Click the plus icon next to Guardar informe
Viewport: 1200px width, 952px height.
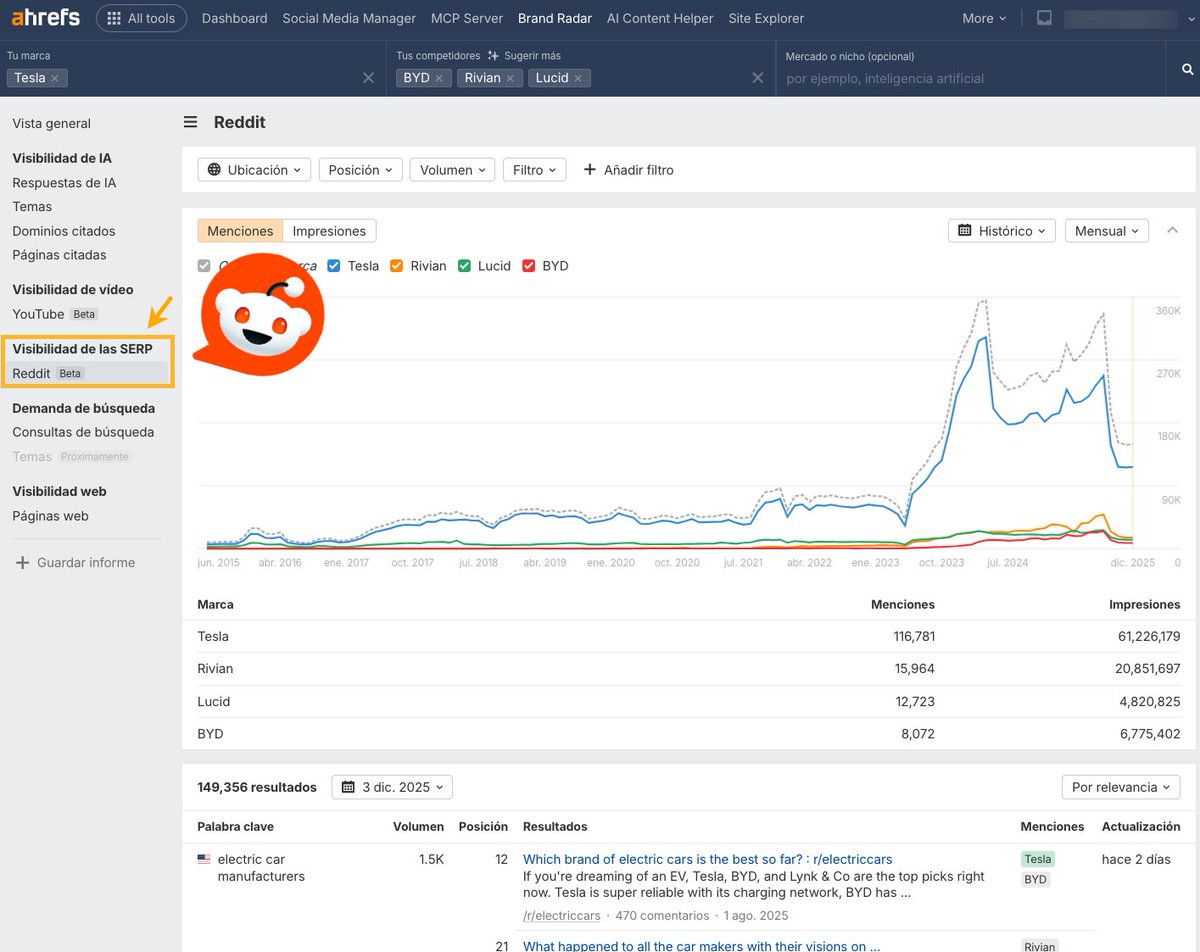pos(23,562)
